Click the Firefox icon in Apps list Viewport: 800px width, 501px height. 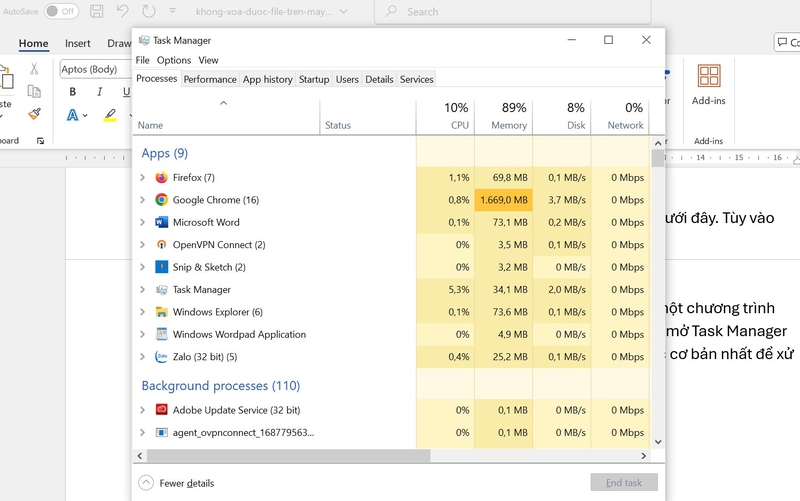pos(161,178)
